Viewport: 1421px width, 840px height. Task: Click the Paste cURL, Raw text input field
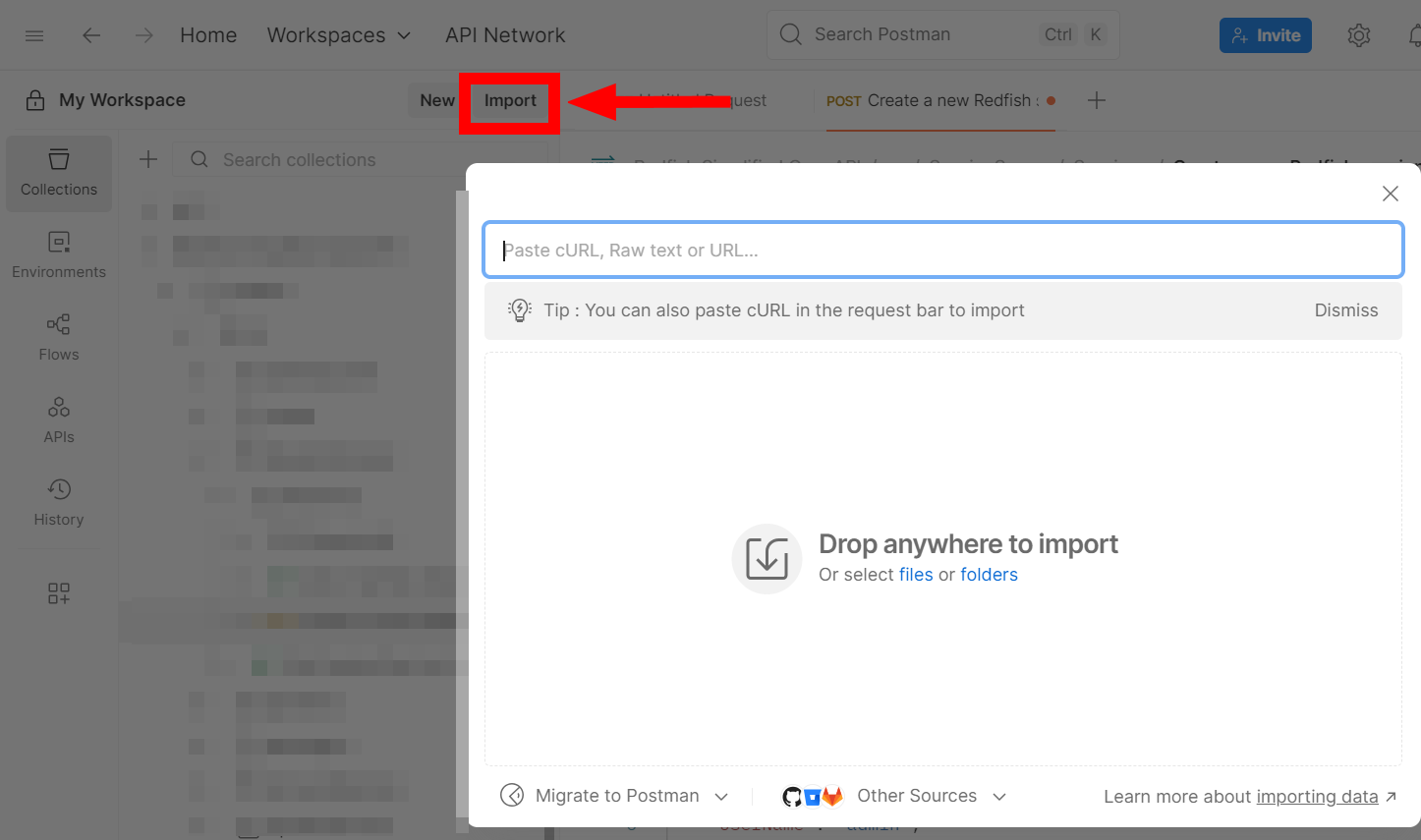tap(941, 251)
